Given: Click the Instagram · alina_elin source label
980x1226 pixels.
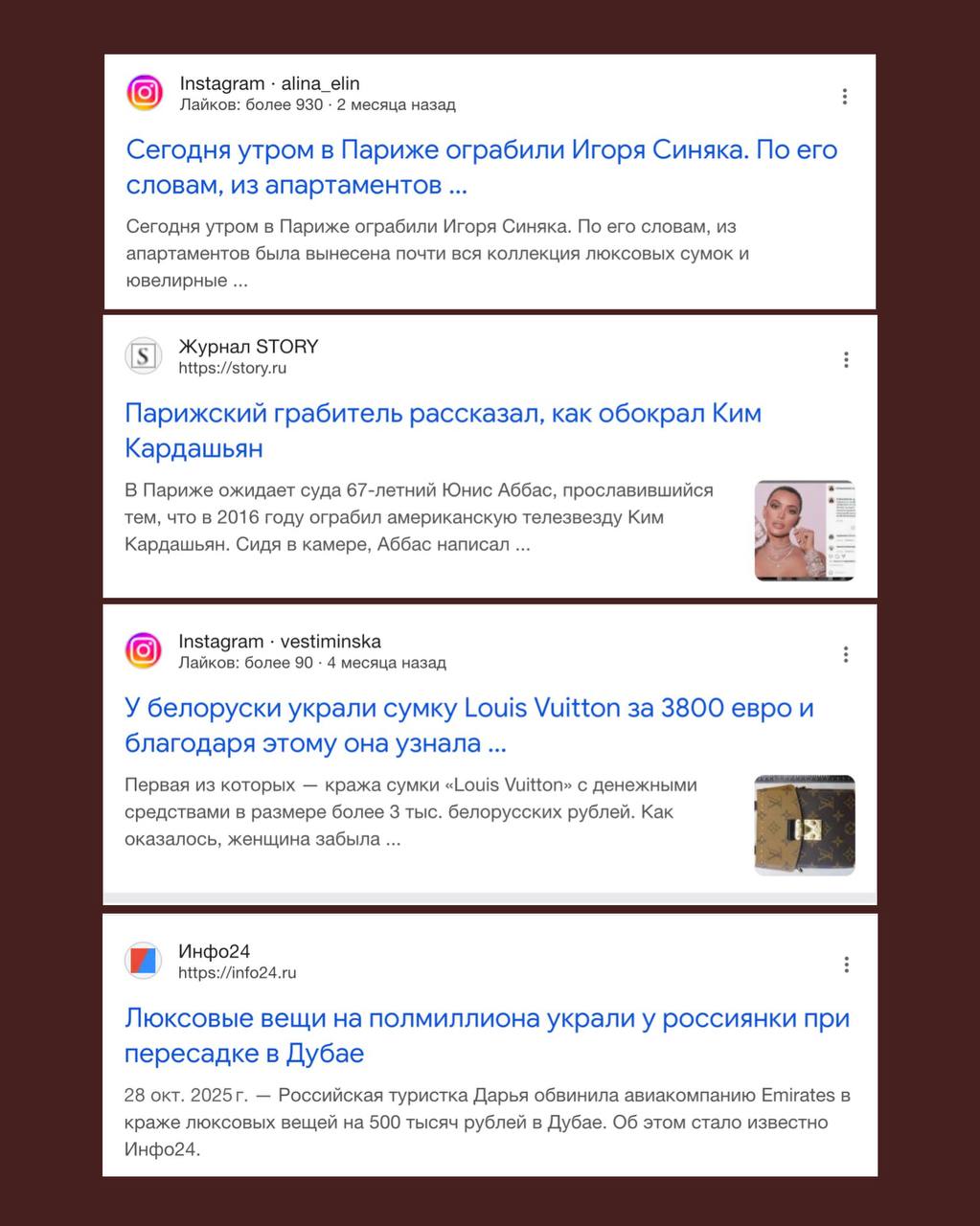Looking at the screenshot, I should coord(270,83).
